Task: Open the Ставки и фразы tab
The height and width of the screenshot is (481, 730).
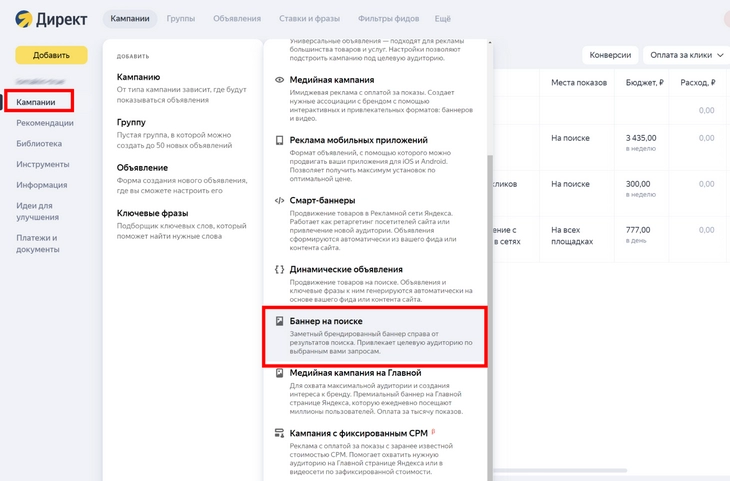Action: 310,19
